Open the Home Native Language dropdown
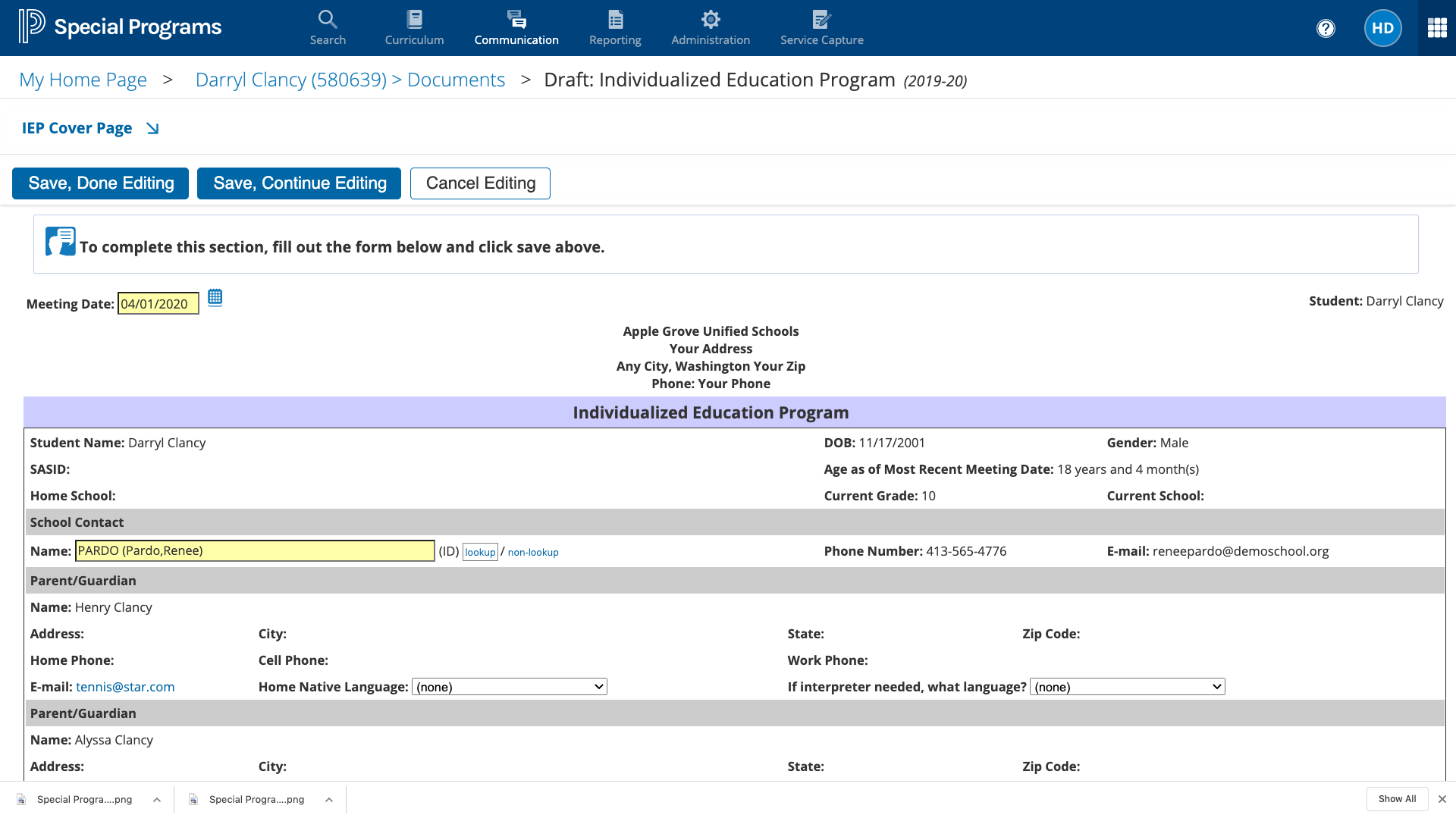Screen dimensions: 1456x818 pyautogui.click(x=509, y=686)
